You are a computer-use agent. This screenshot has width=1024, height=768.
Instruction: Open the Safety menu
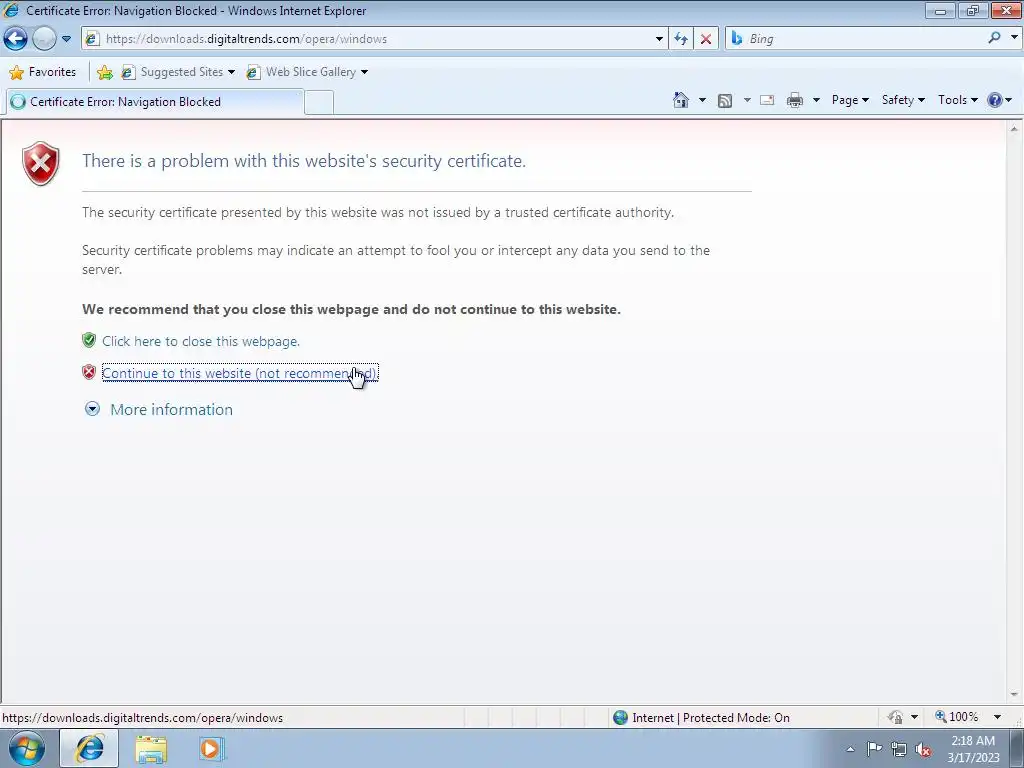click(x=903, y=100)
